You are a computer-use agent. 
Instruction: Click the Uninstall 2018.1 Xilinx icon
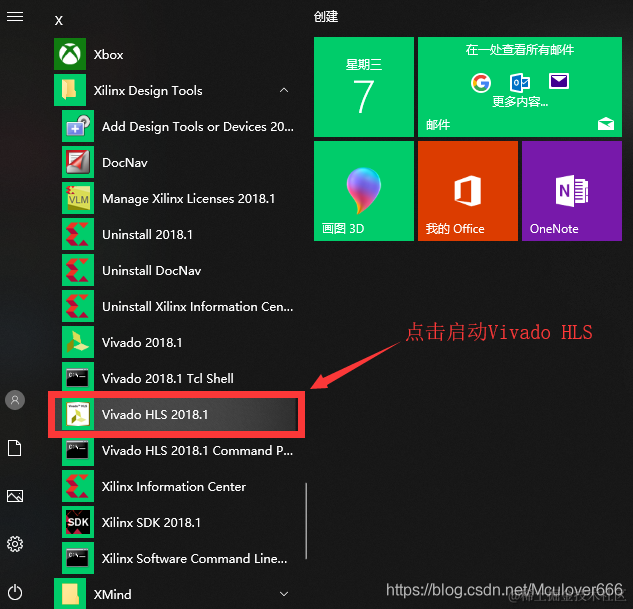pyautogui.click(x=78, y=234)
